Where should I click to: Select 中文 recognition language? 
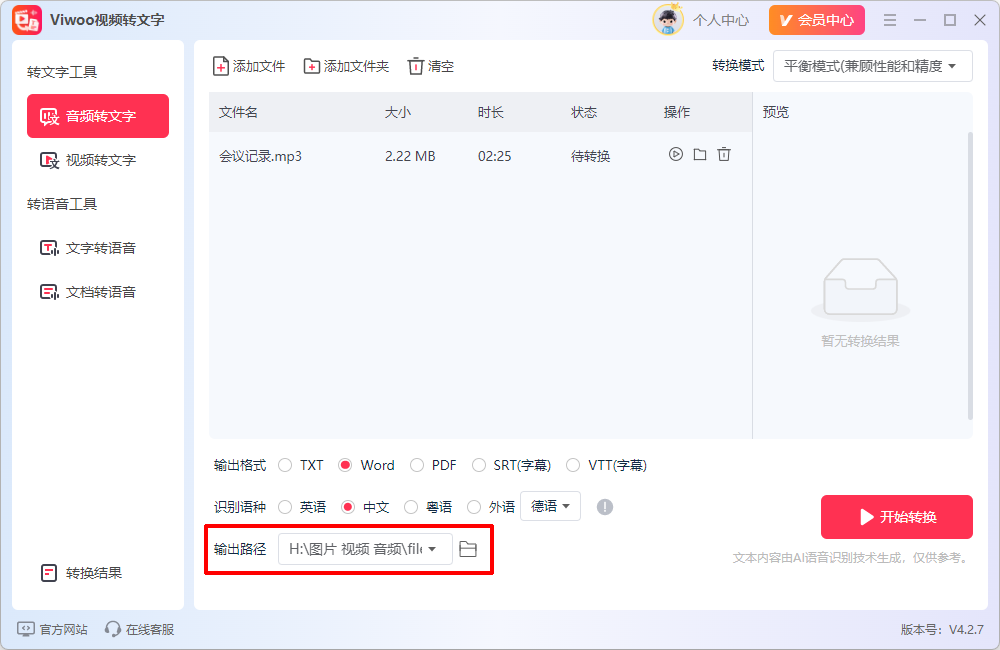tap(365, 507)
